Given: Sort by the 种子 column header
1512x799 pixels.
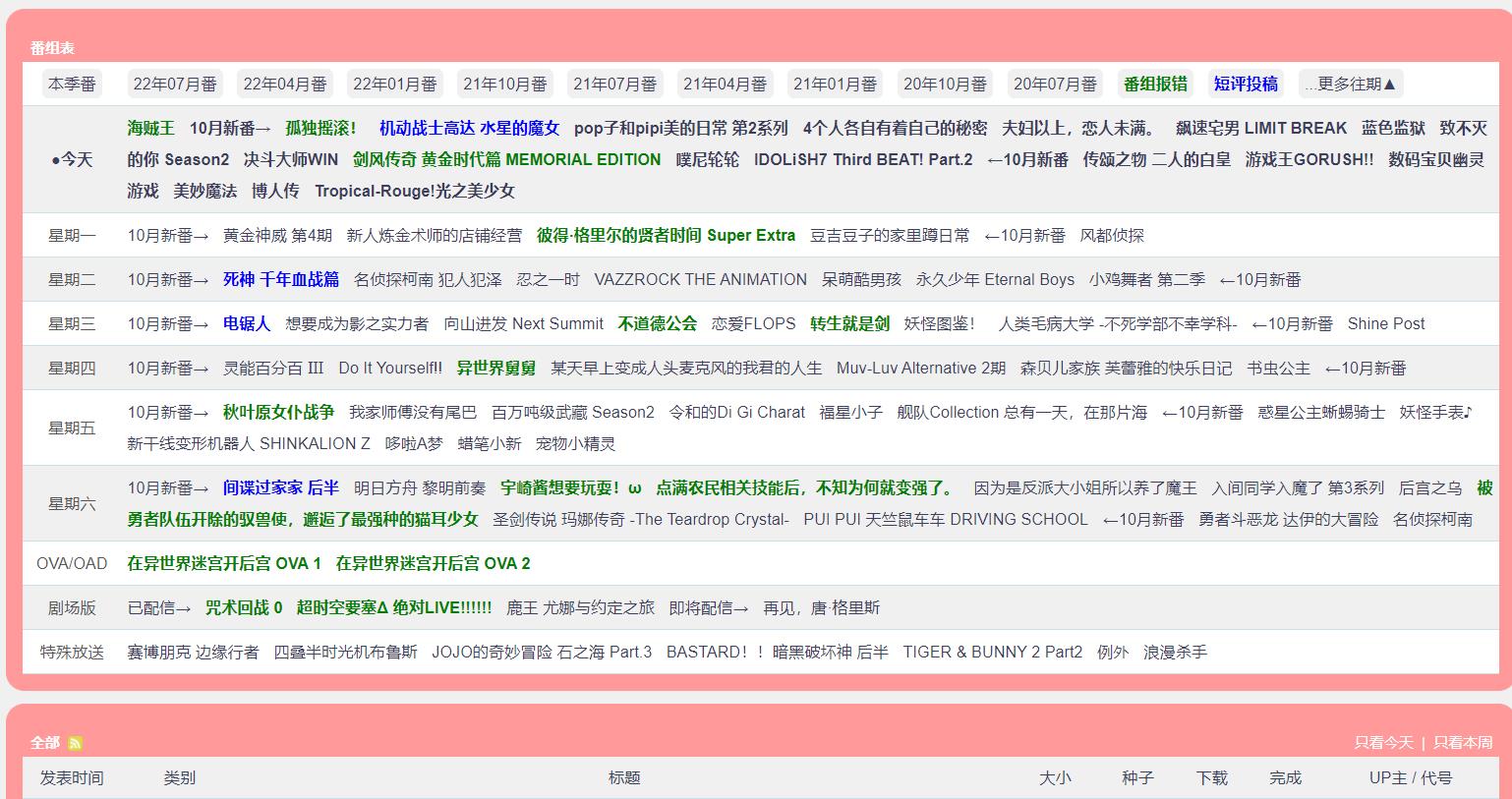Looking at the screenshot, I should (1138, 777).
